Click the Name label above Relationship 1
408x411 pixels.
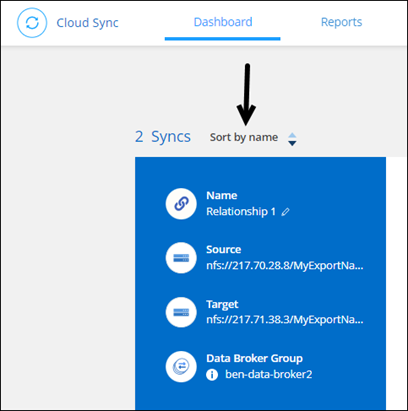(222, 196)
